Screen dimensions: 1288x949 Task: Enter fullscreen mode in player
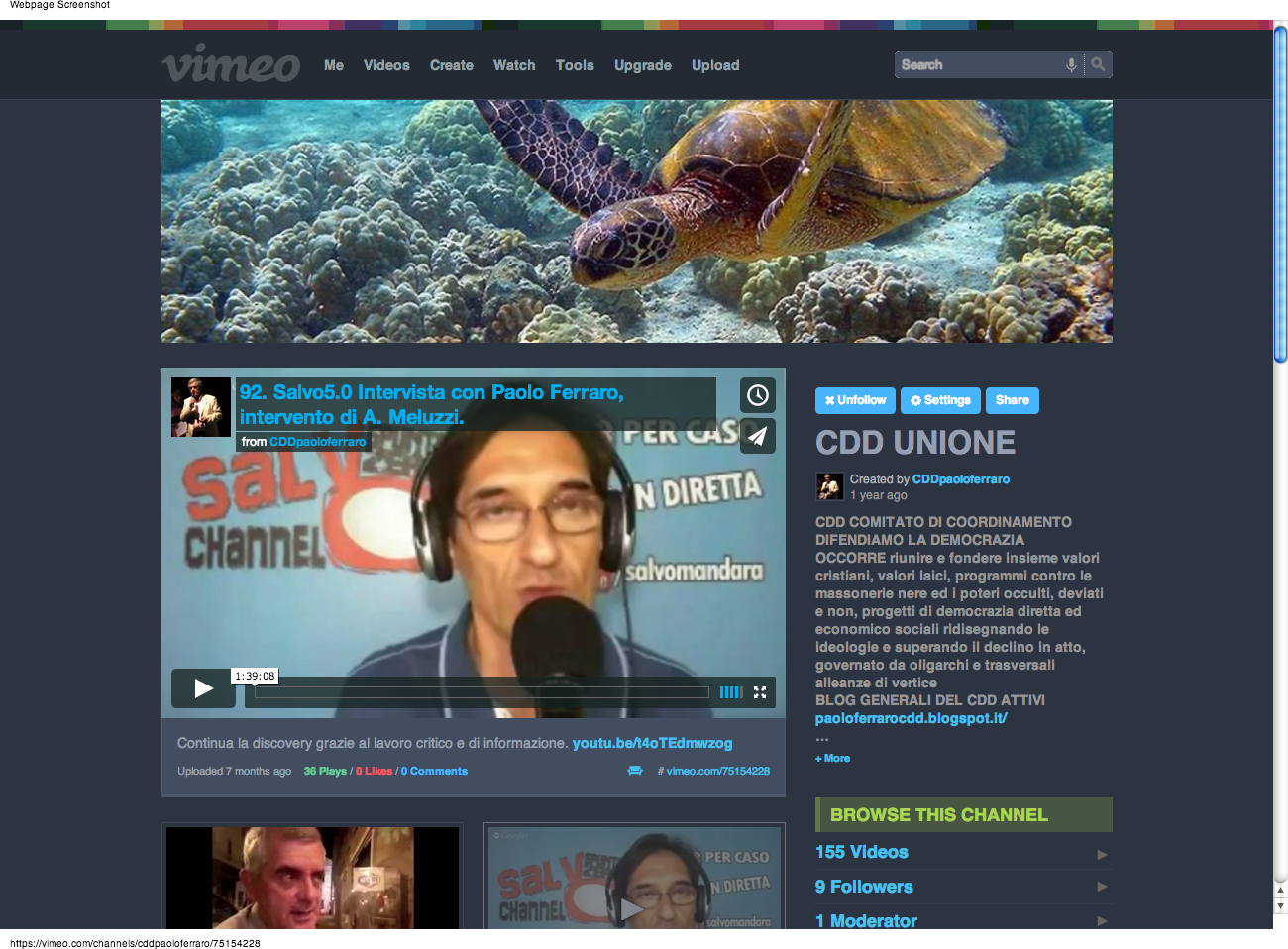coord(760,692)
